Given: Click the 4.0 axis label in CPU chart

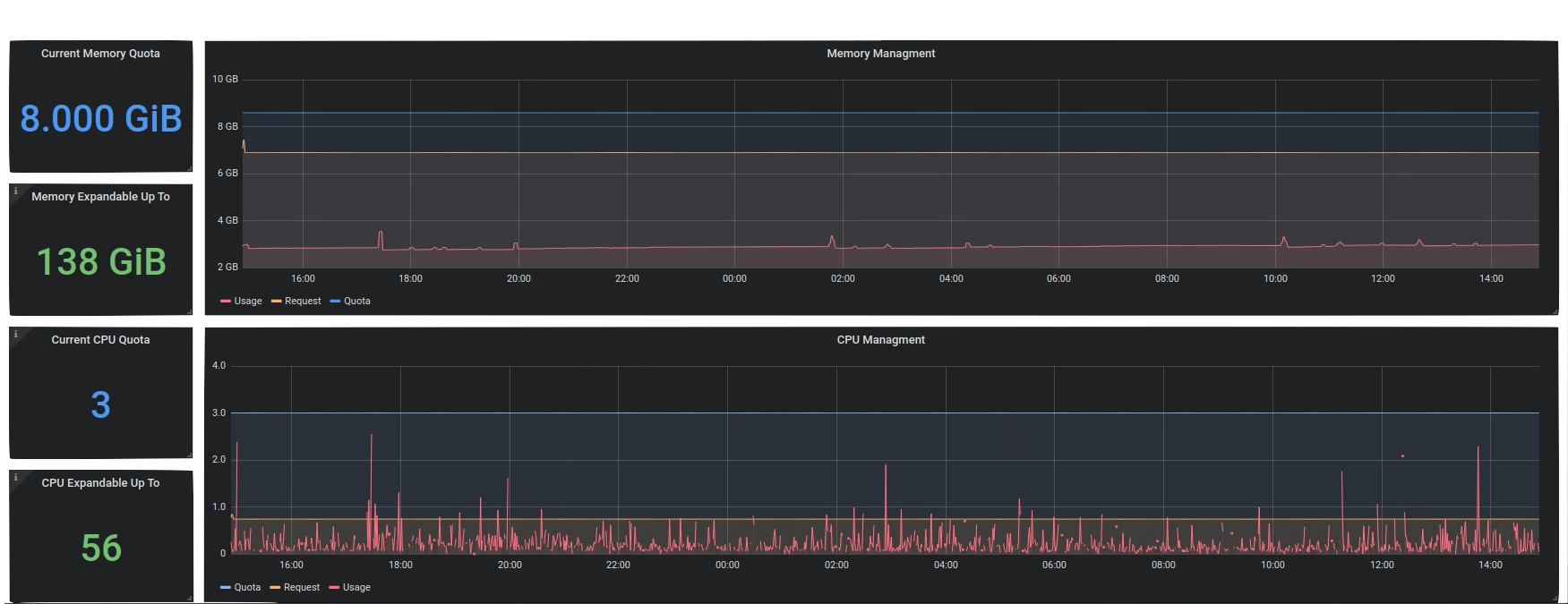Looking at the screenshot, I should 218,366.
